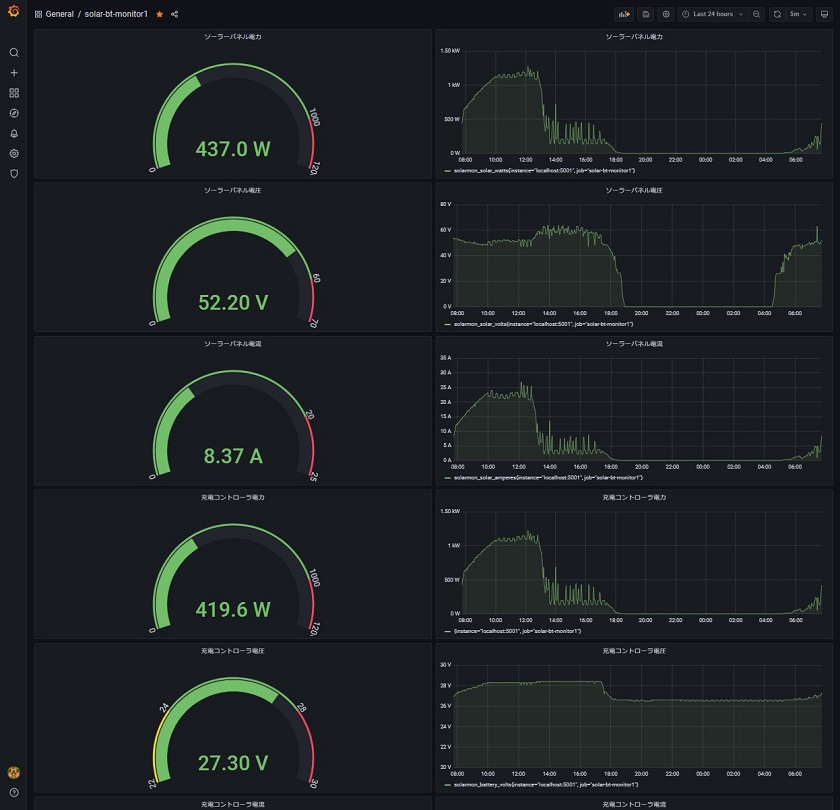The width and height of the screenshot is (840, 810).
Task: Open the Grafana home logo
Action: point(14,10)
